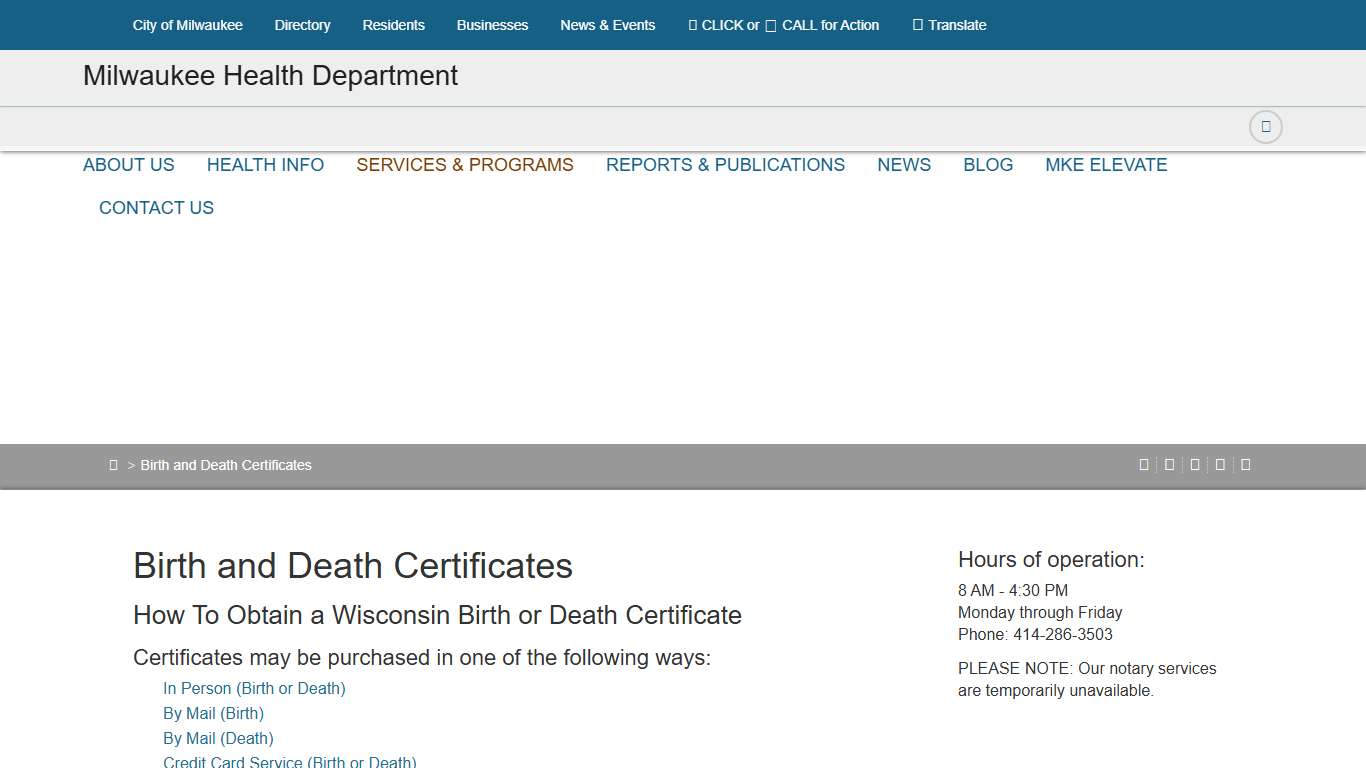
Task: Click the CALL for Action phone icon
Action: [770, 25]
